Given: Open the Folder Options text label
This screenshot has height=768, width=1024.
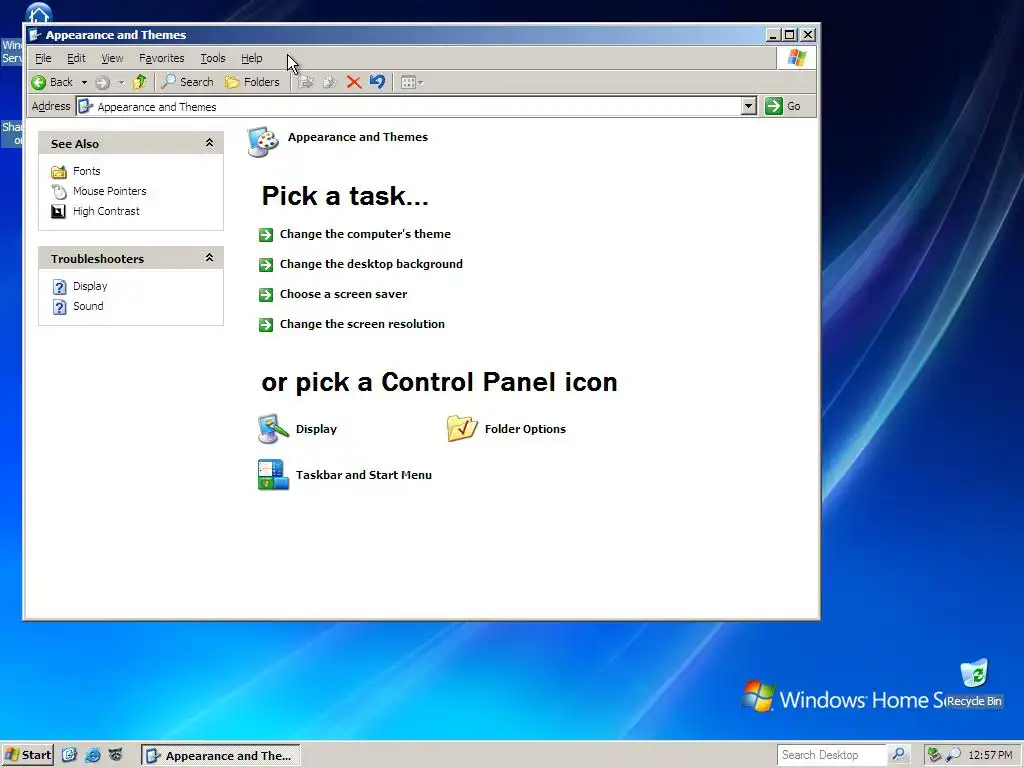Looking at the screenshot, I should [525, 429].
